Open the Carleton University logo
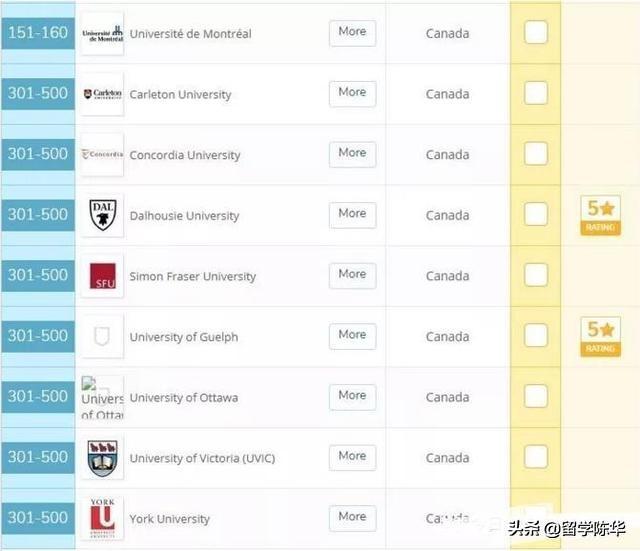 click(102, 94)
